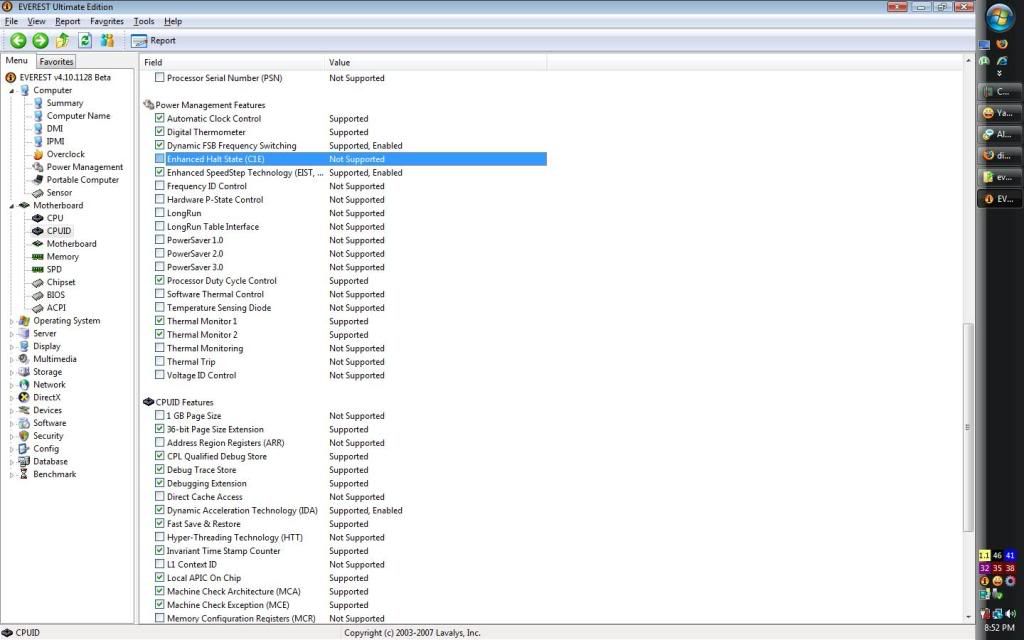Expand the Operating System tree node
Image resolution: width=1024 pixels, height=640 pixels.
[11, 321]
